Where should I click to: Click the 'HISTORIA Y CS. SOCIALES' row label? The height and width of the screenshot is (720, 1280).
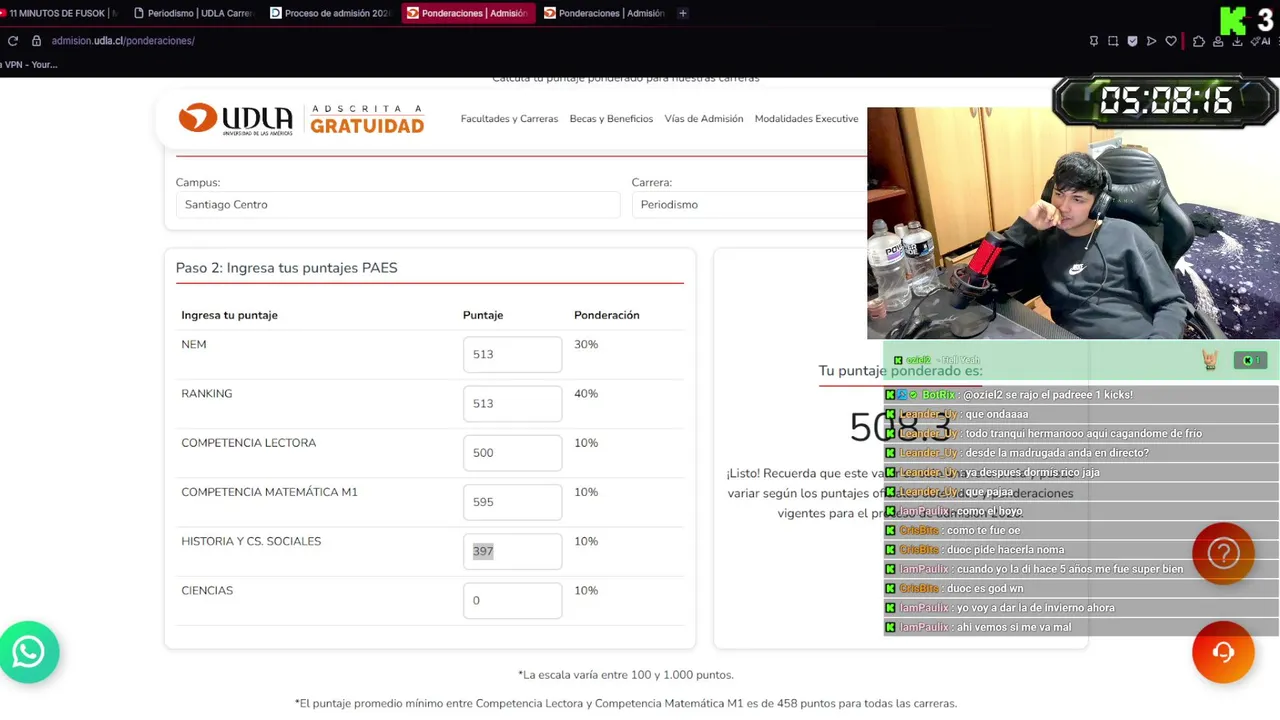251,541
